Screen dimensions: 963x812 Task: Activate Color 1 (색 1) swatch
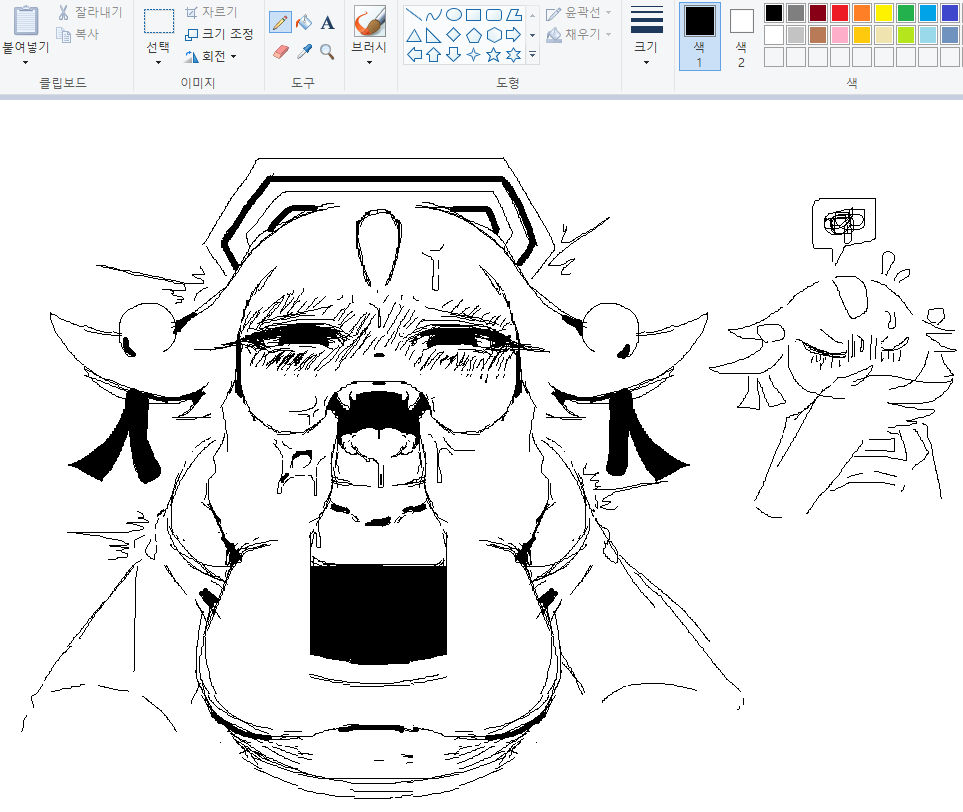(700, 36)
